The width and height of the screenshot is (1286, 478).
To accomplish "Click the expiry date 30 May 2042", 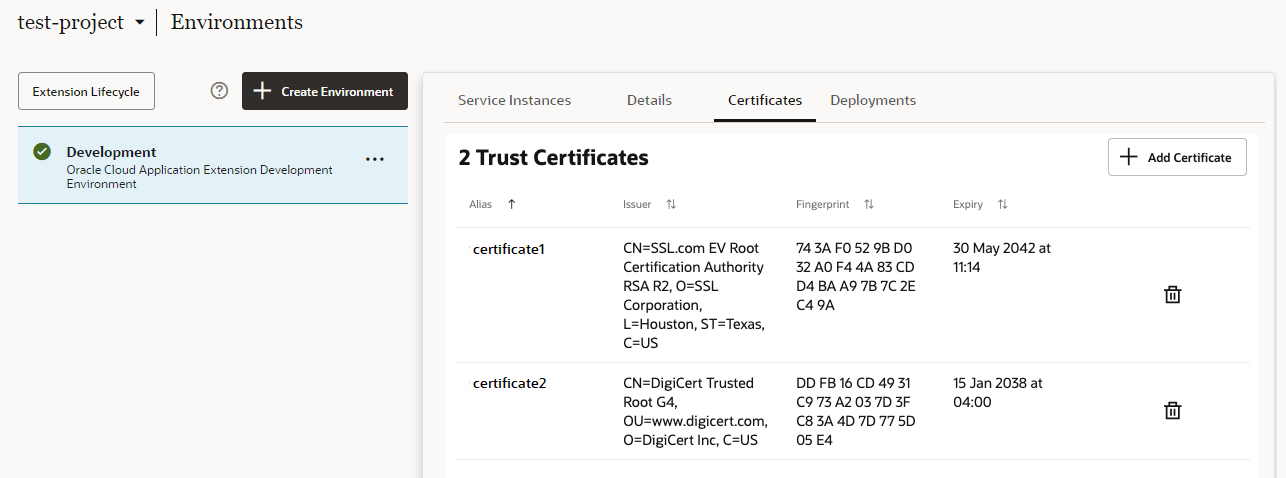I will [1002, 257].
